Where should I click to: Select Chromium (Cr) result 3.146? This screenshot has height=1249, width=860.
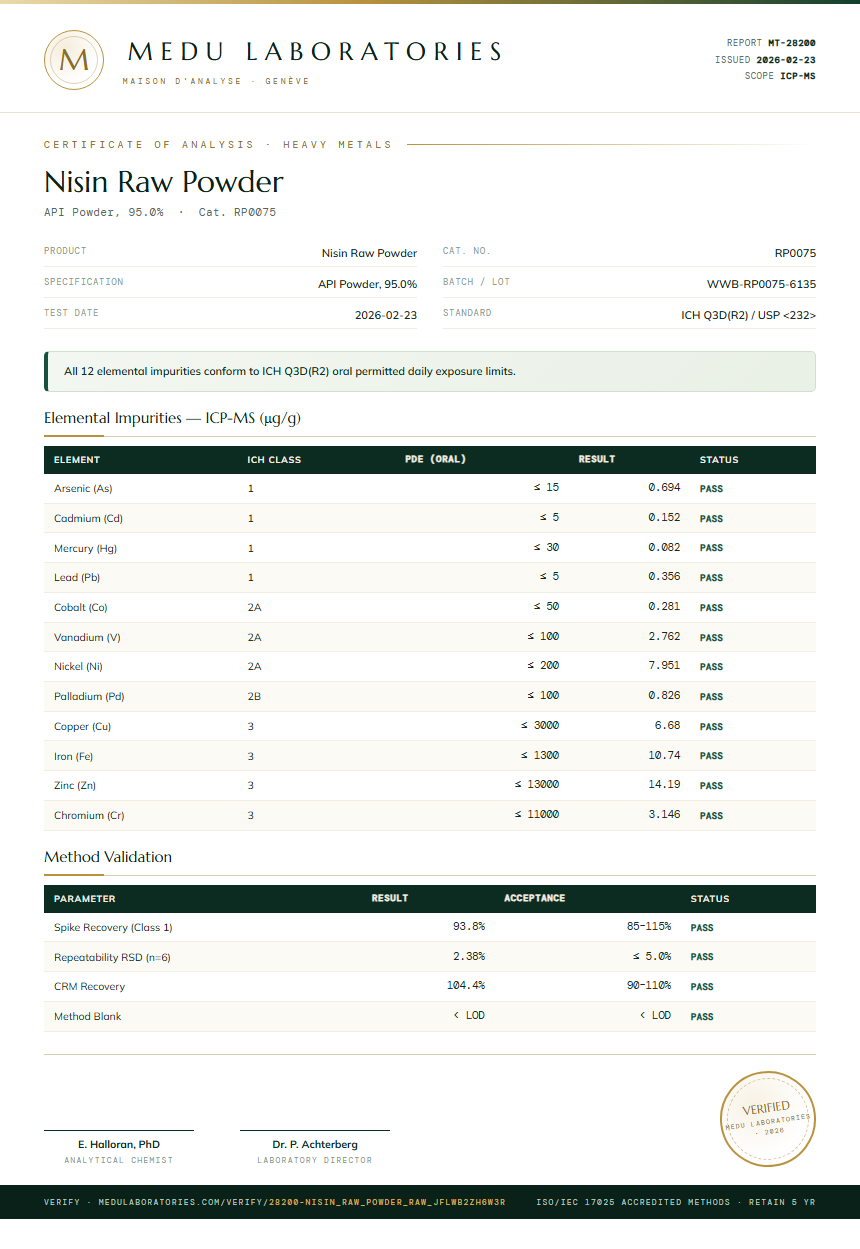tap(664, 815)
